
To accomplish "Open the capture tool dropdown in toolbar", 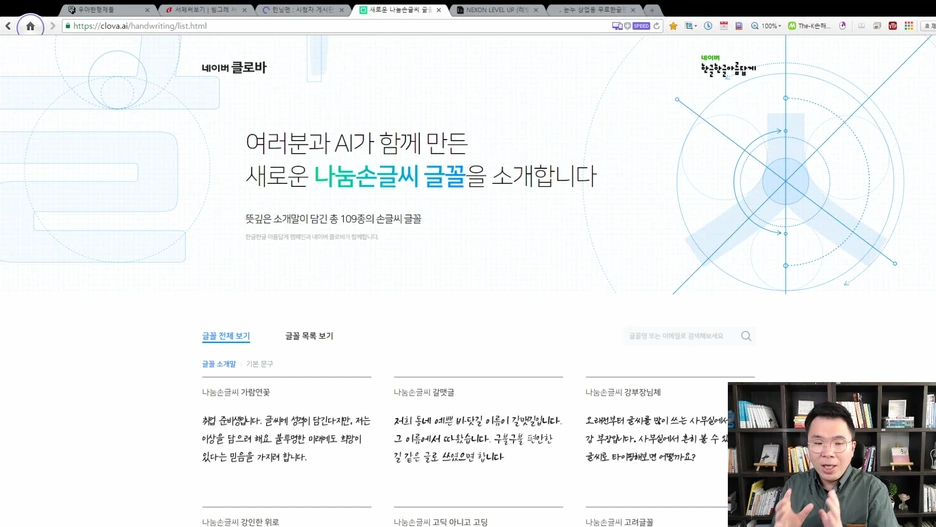I will pyautogui.click(x=691, y=26).
